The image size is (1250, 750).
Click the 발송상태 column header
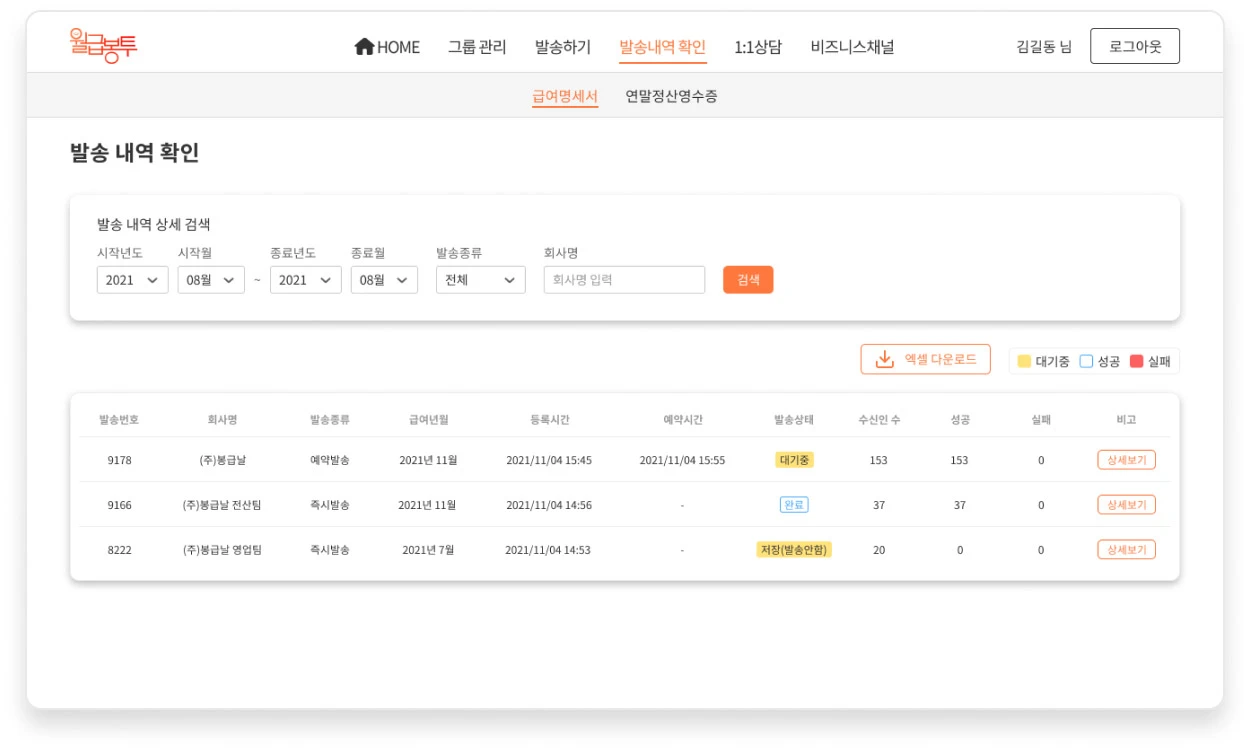tap(794, 420)
